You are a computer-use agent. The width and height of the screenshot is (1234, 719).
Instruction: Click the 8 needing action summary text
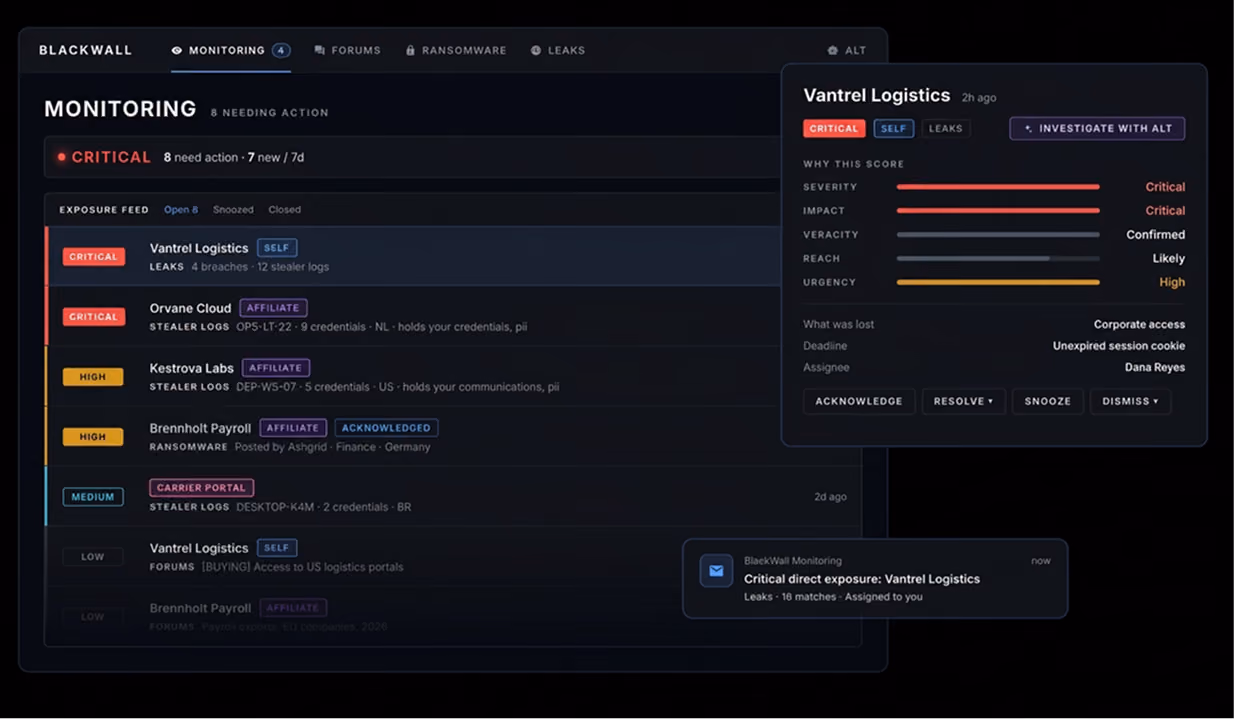pos(269,113)
